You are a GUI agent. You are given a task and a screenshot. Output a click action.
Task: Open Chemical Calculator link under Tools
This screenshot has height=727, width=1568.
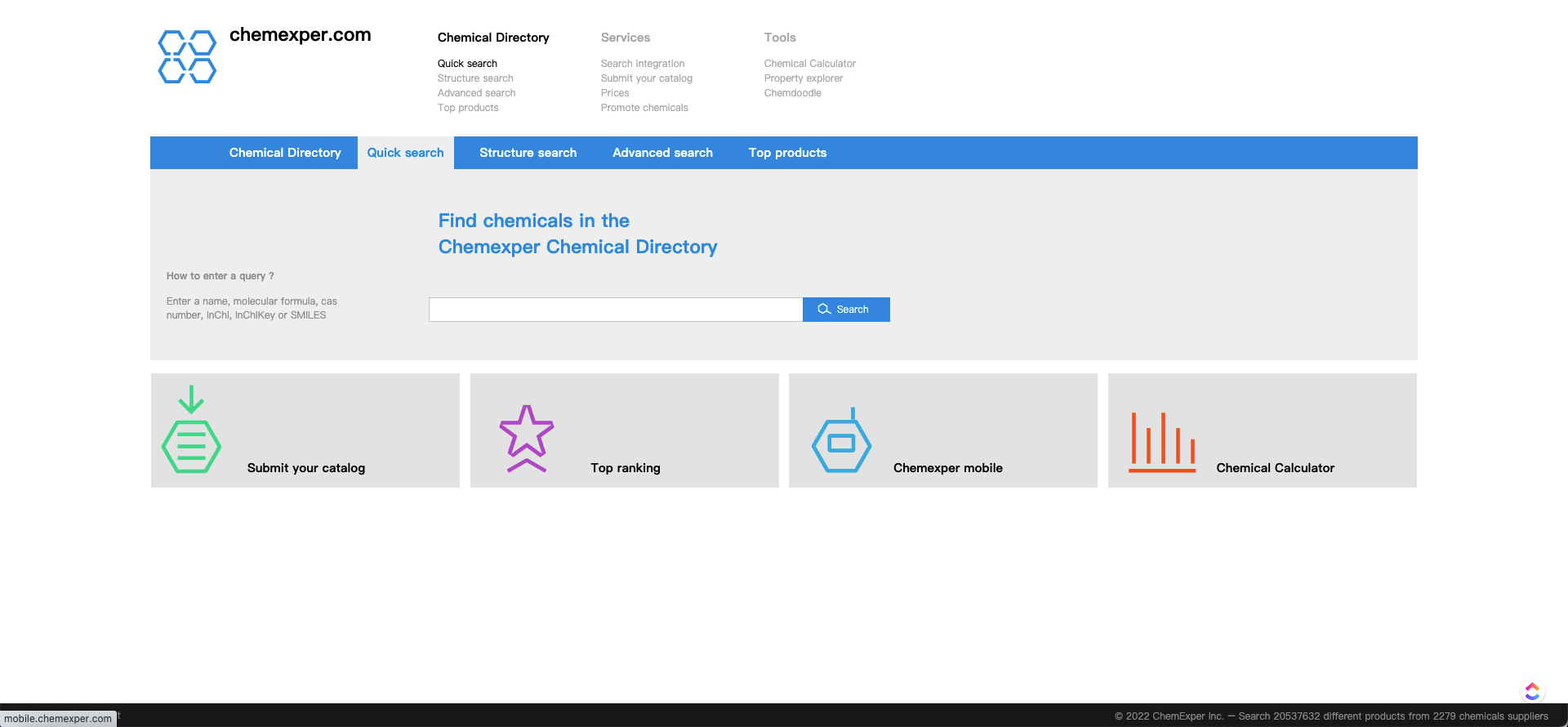(x=810, y=64)
